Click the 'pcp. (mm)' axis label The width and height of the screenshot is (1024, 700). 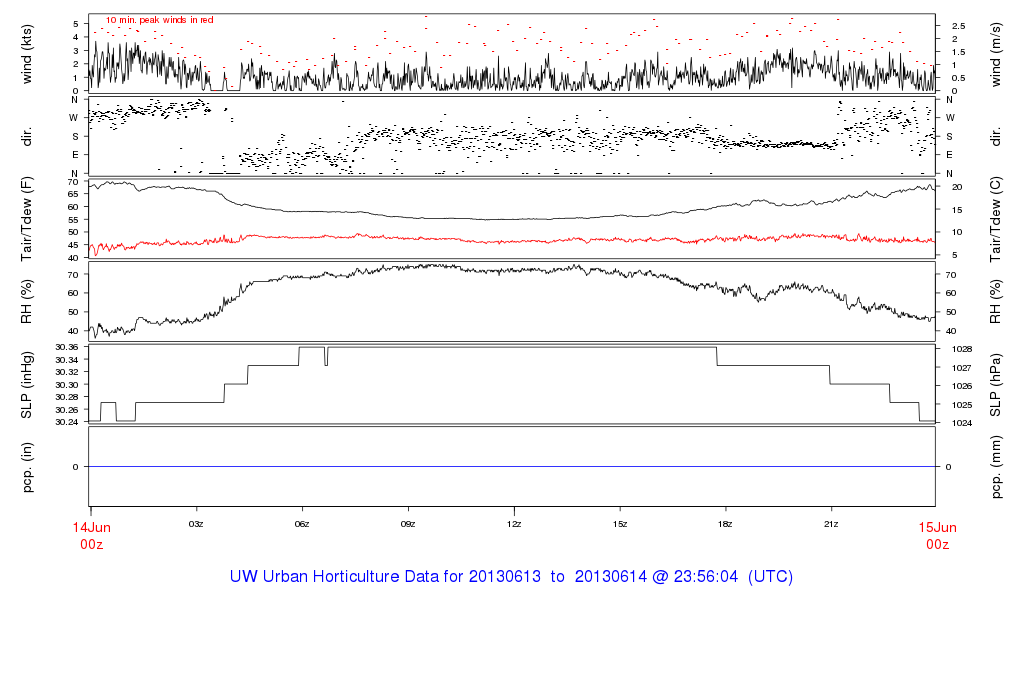995,467
